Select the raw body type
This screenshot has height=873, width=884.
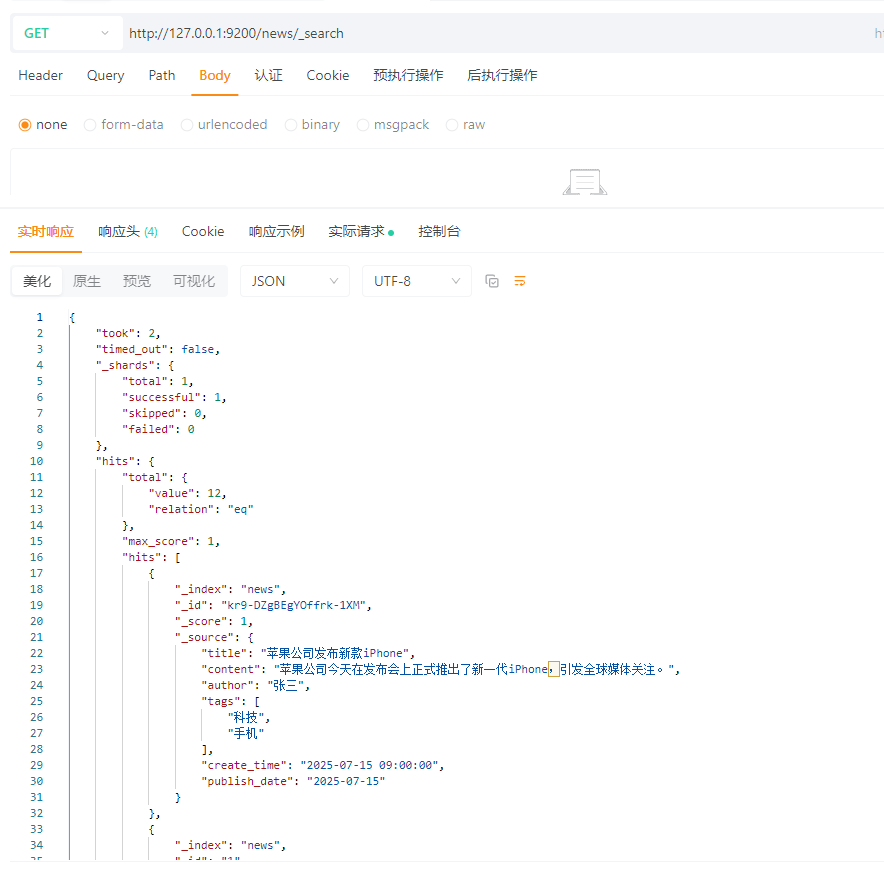point(465,125)
